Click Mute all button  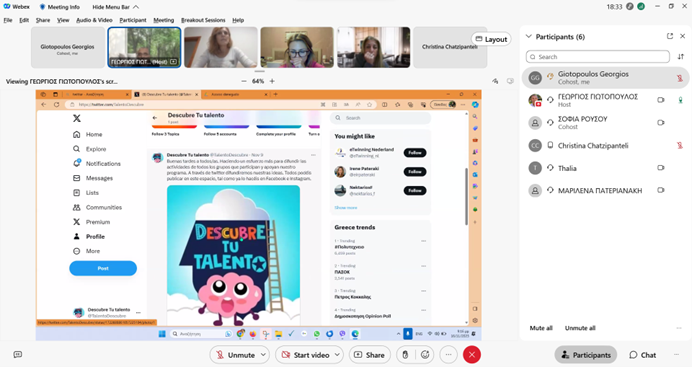click(x=541, y=328)
